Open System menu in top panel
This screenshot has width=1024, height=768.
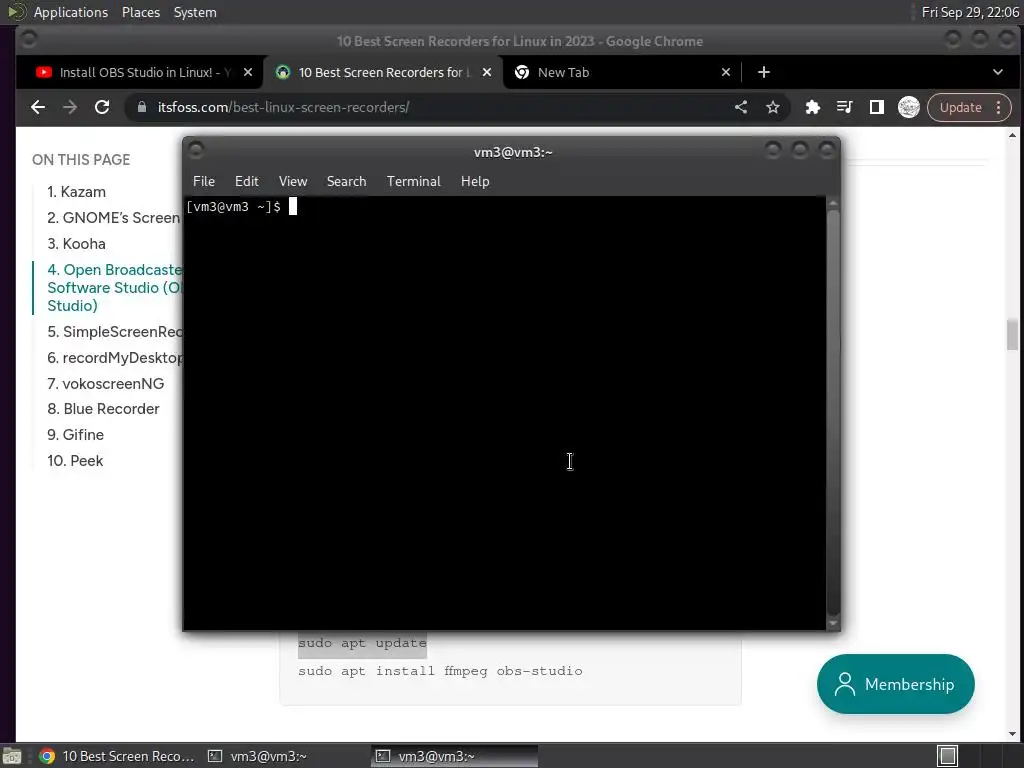click(x=195, y=12)
